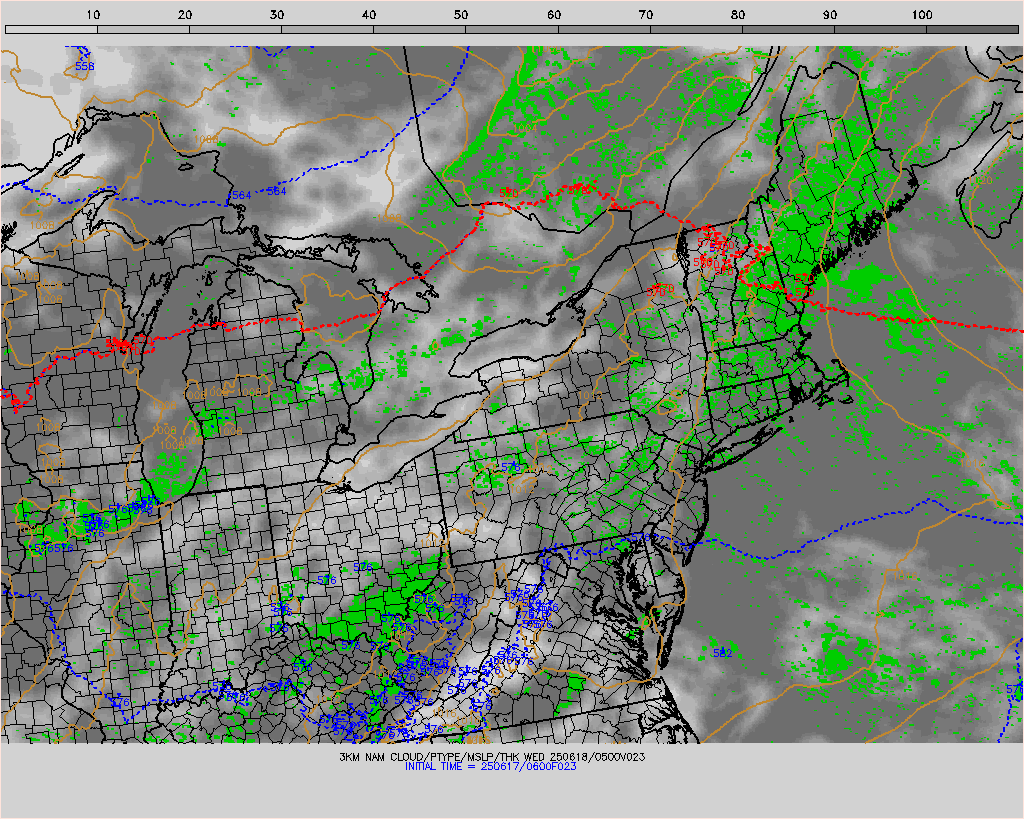
Task: Click the blue 558 thickness contour label
Action: coord(85,67)
